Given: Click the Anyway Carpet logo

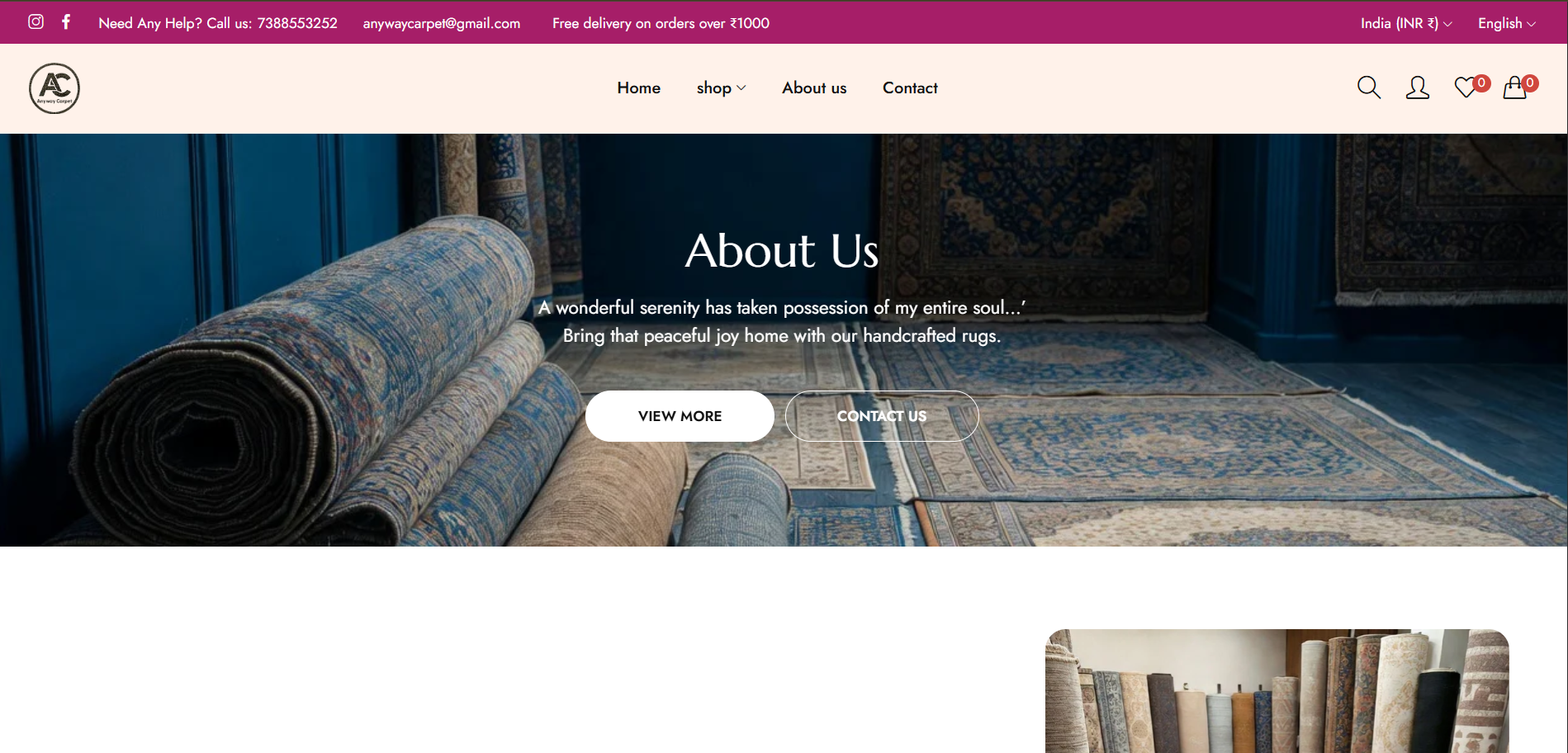Looking at the screenshot, I should click(54, 88).
